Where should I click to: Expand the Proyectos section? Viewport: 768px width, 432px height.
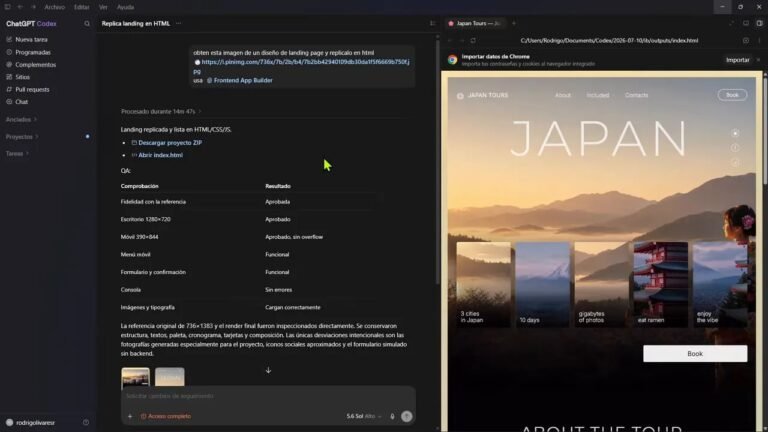(x=22, y=137)
